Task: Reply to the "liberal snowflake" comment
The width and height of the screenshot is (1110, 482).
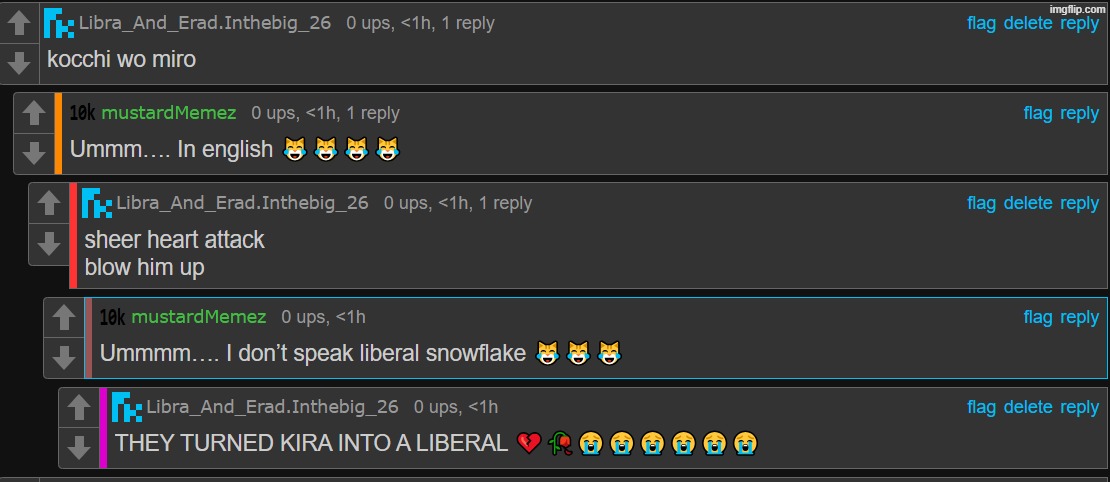Action: coord(1080,318)
